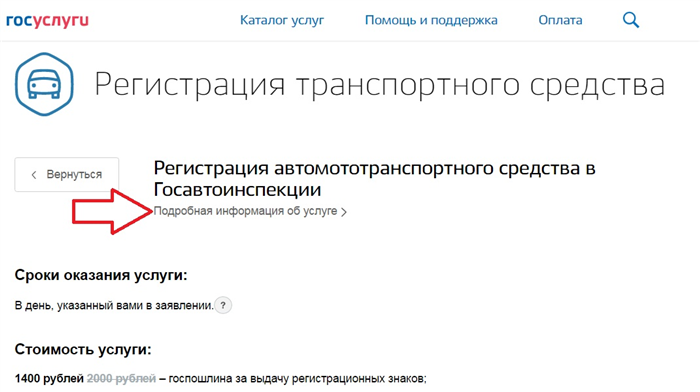Click the госпошлина за выдачу регистрационных знаков text
Screen dimensions: 700x392
(x=297, y=379)
